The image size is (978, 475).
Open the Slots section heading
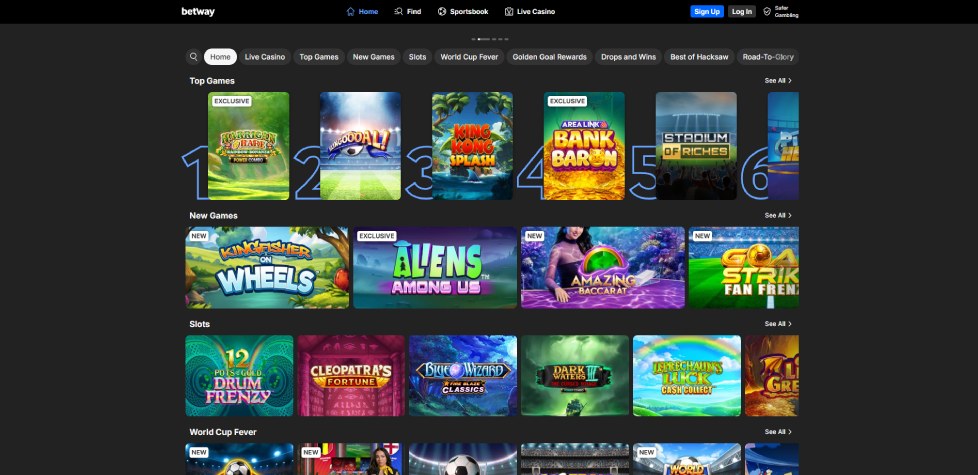coord(200,324)
